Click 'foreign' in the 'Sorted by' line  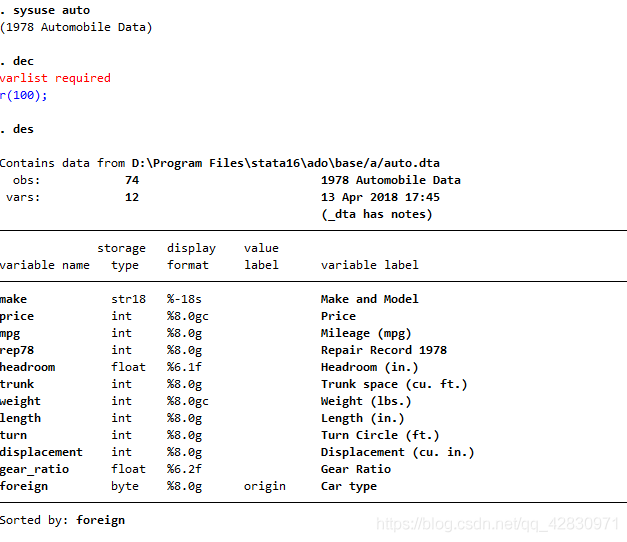(101, 520)
